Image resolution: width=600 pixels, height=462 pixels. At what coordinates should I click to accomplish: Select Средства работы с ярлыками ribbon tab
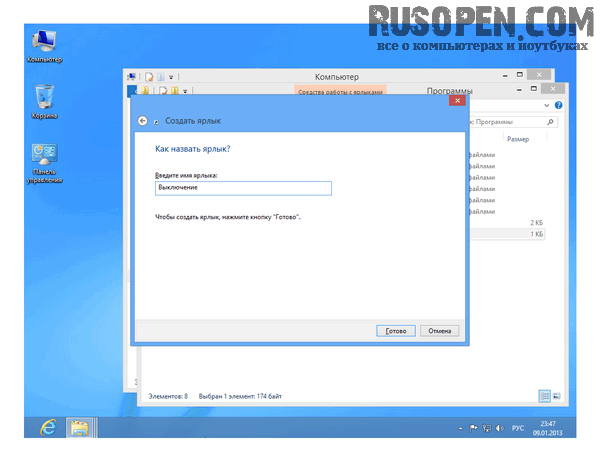[x=339, y=91]
